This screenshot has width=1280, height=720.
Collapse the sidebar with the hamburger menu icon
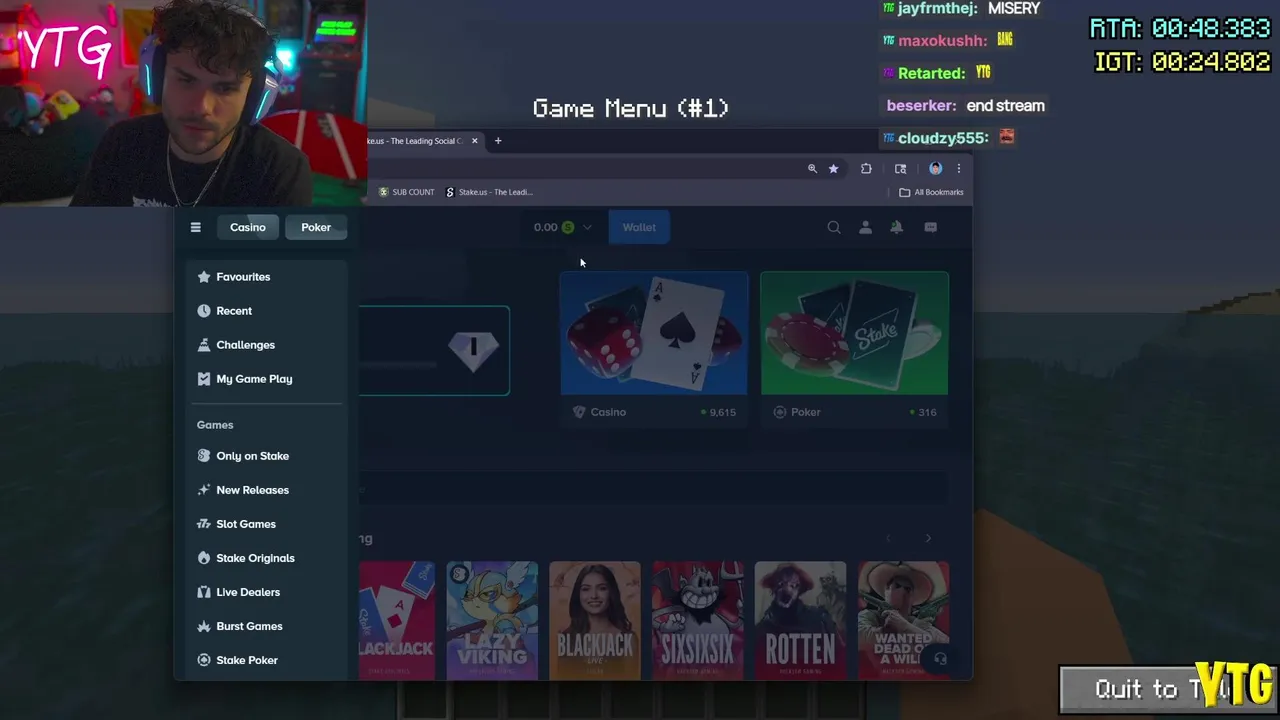click(x=196, y=227)
